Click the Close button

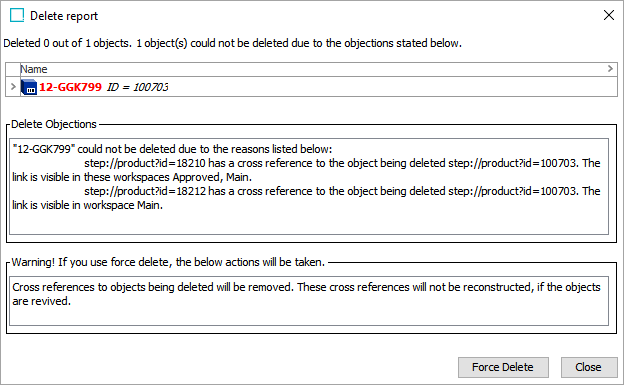[x=589, y=367]
